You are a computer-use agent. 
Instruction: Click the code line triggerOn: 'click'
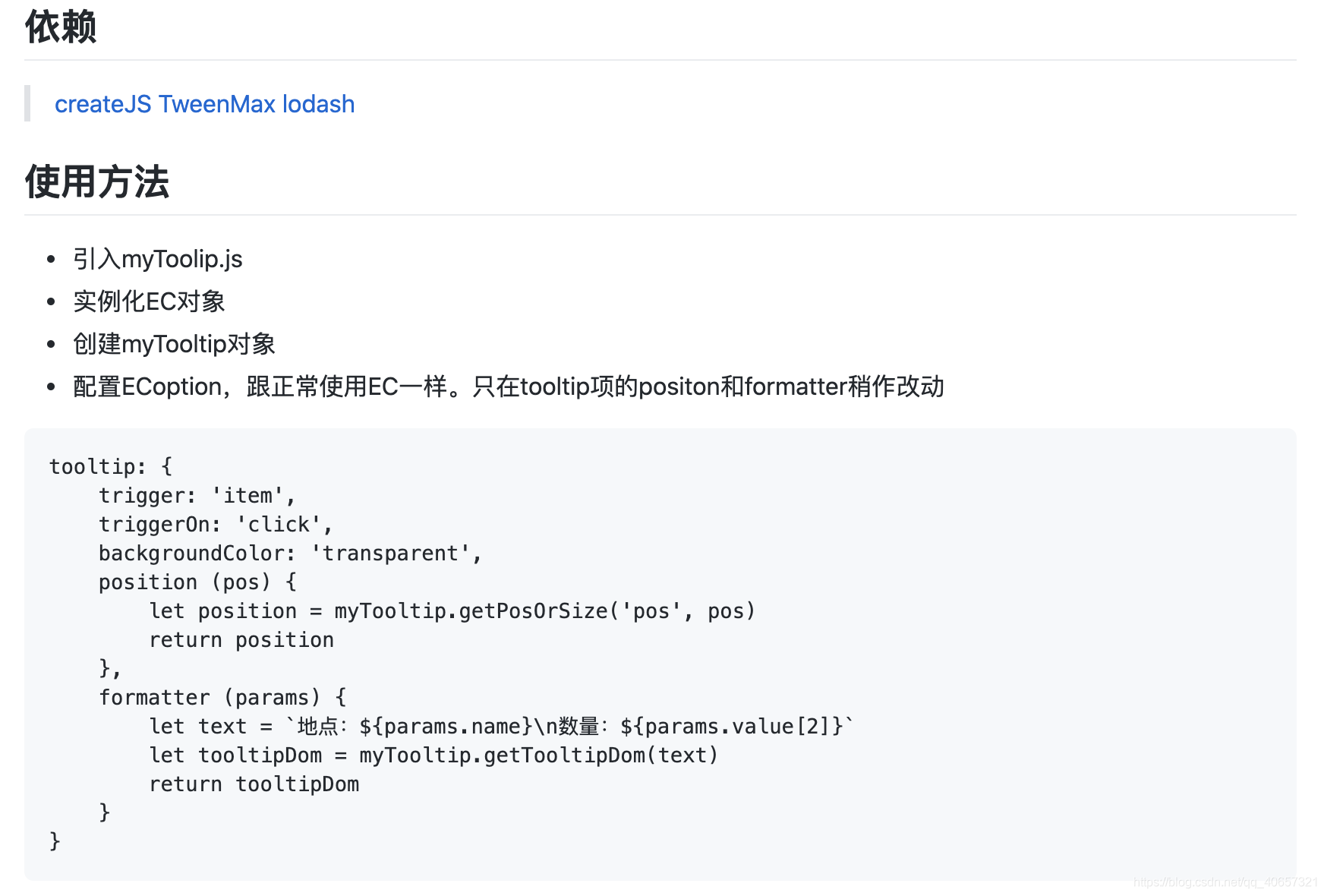(216, 524)
